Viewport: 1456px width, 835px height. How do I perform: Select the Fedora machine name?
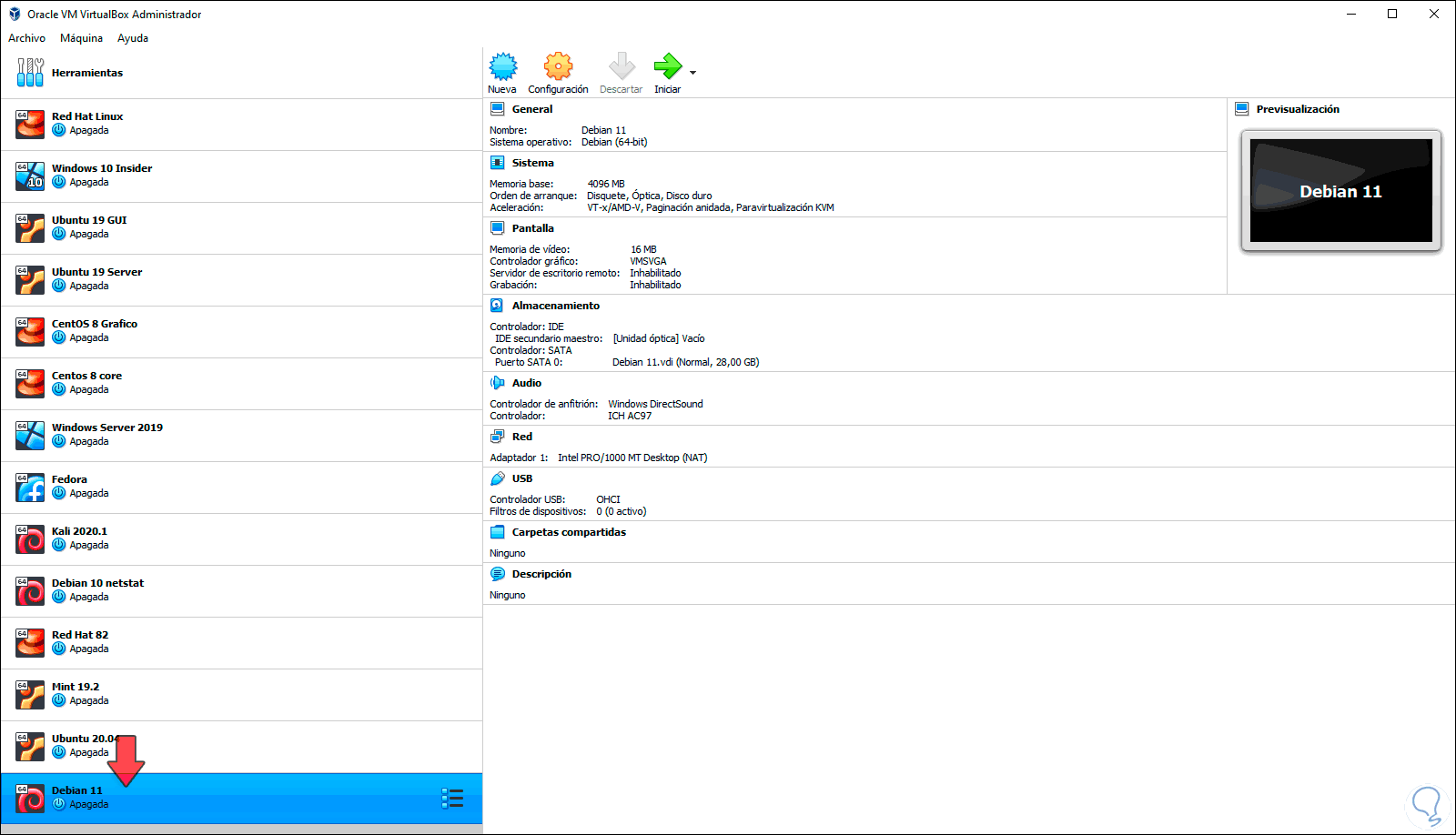point(69,479)
